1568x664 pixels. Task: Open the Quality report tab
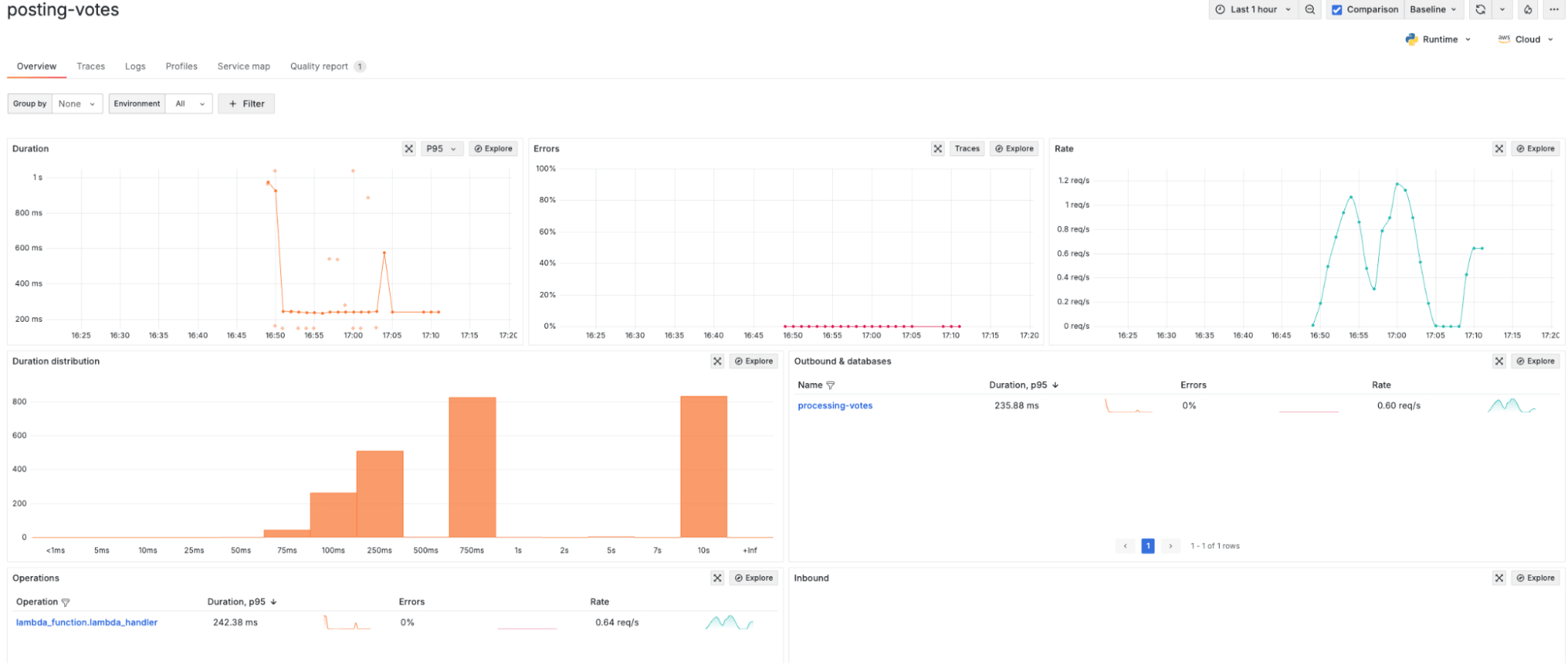327,66
